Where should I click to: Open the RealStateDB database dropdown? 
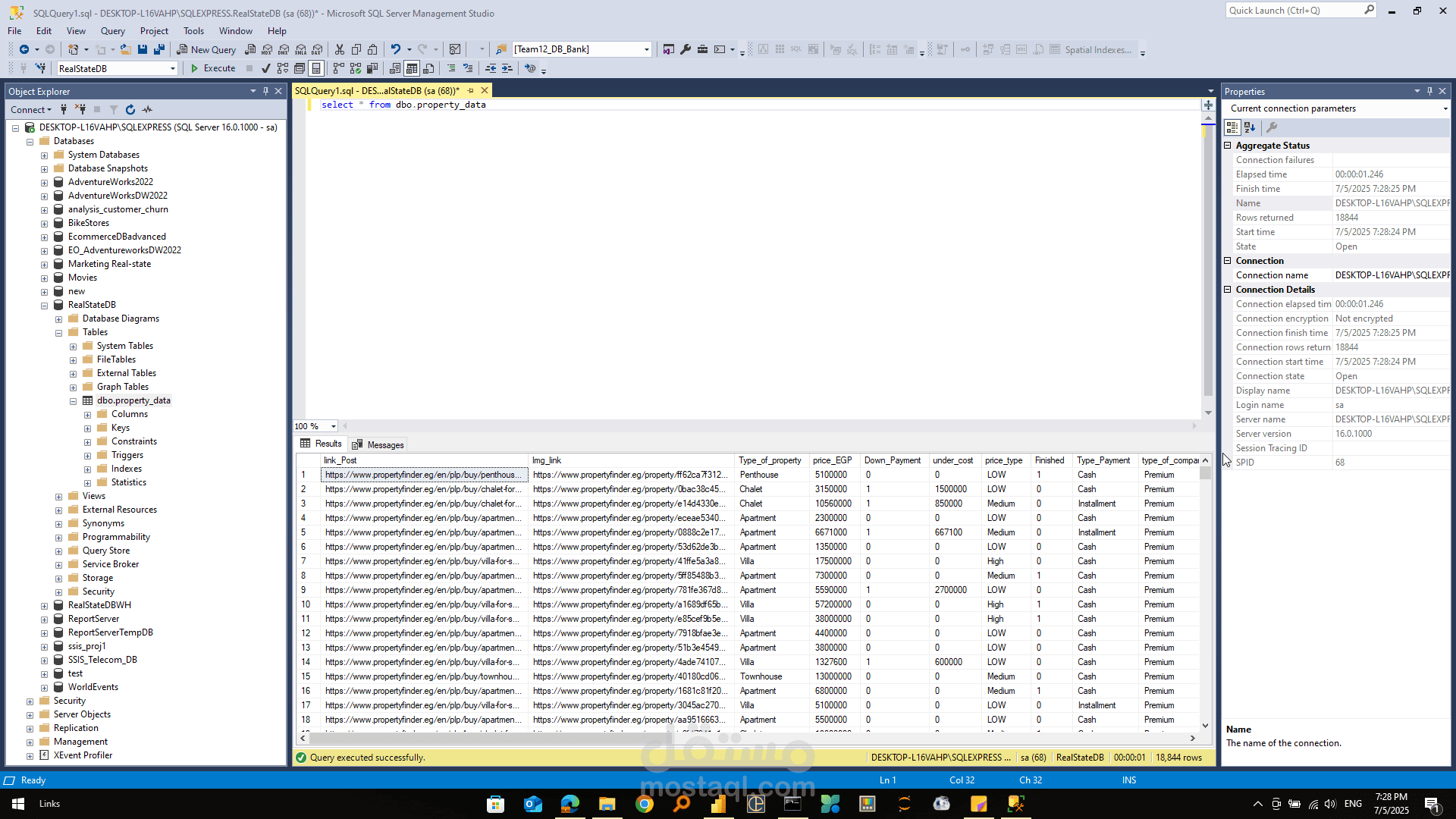point(173,69)
